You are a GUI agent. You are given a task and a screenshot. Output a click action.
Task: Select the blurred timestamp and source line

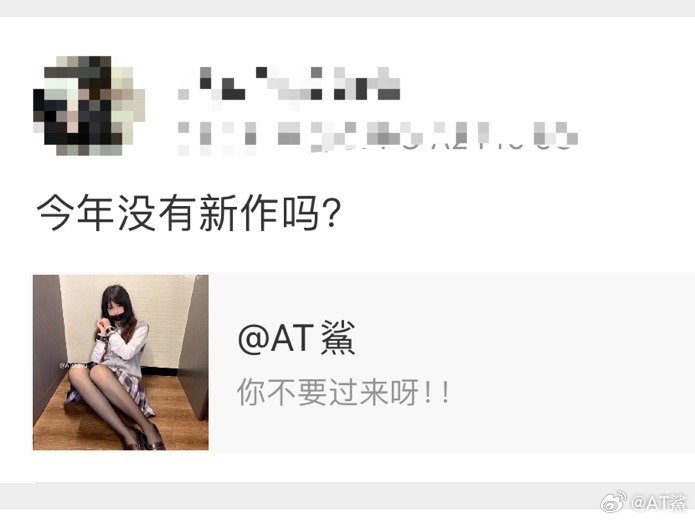coord(378,136)
